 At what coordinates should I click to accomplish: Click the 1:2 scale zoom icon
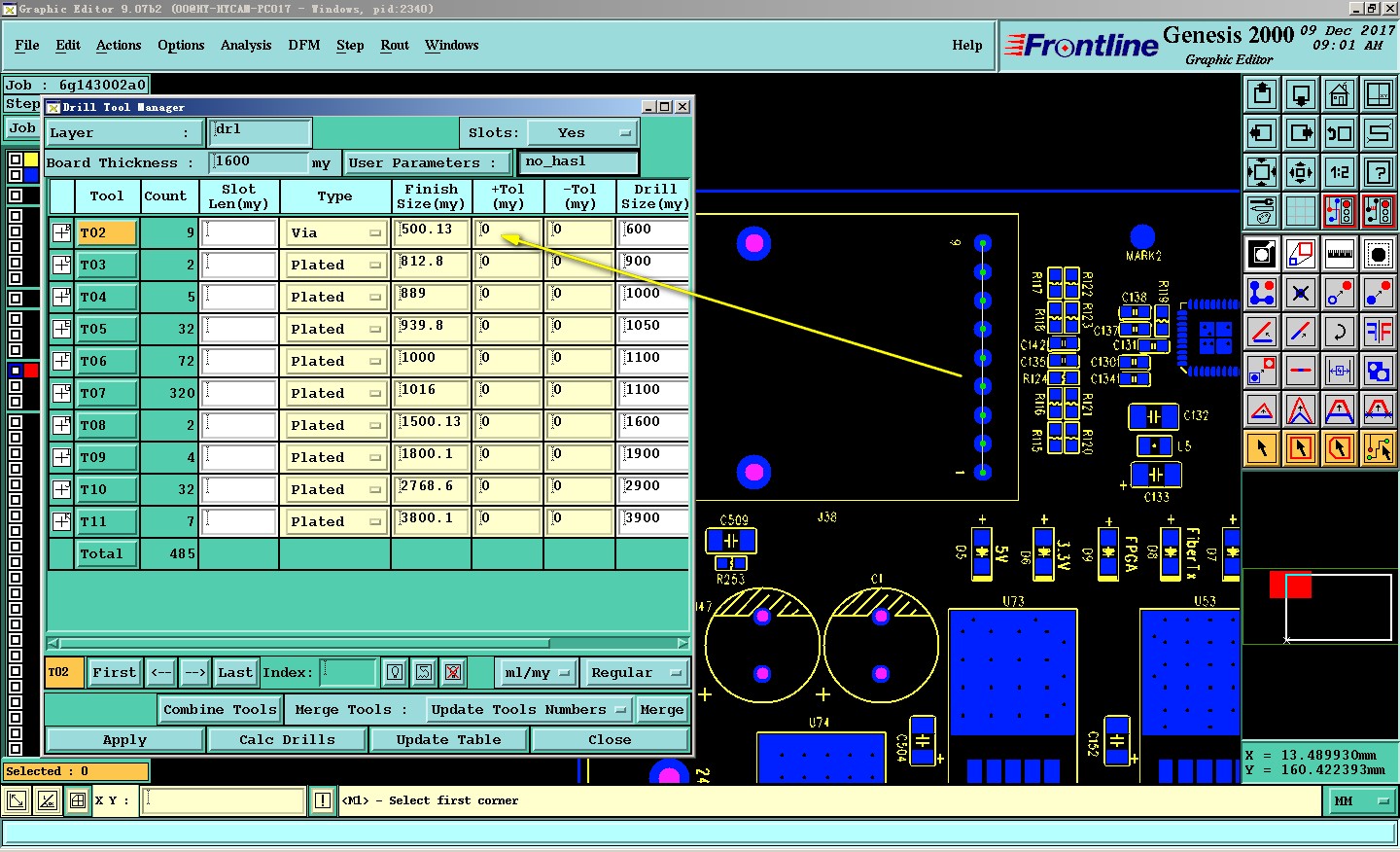[1340, 172]
